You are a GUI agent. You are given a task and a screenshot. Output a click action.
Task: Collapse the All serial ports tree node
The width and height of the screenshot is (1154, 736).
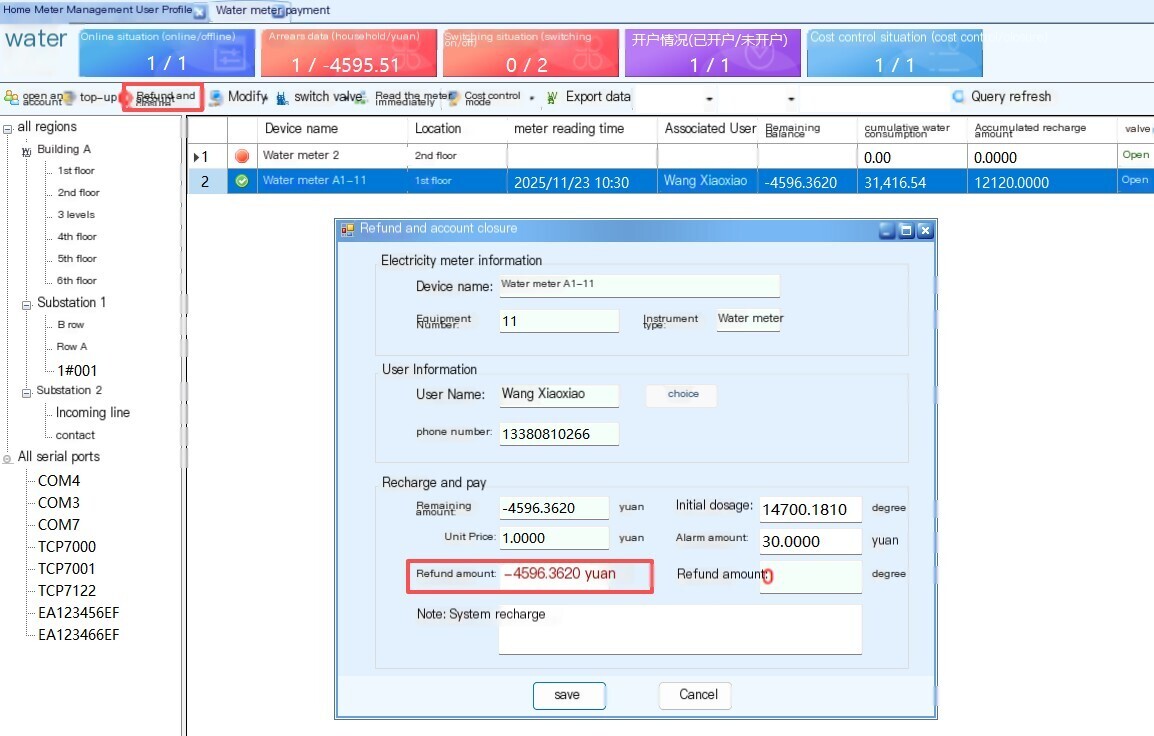click(7, 459)
